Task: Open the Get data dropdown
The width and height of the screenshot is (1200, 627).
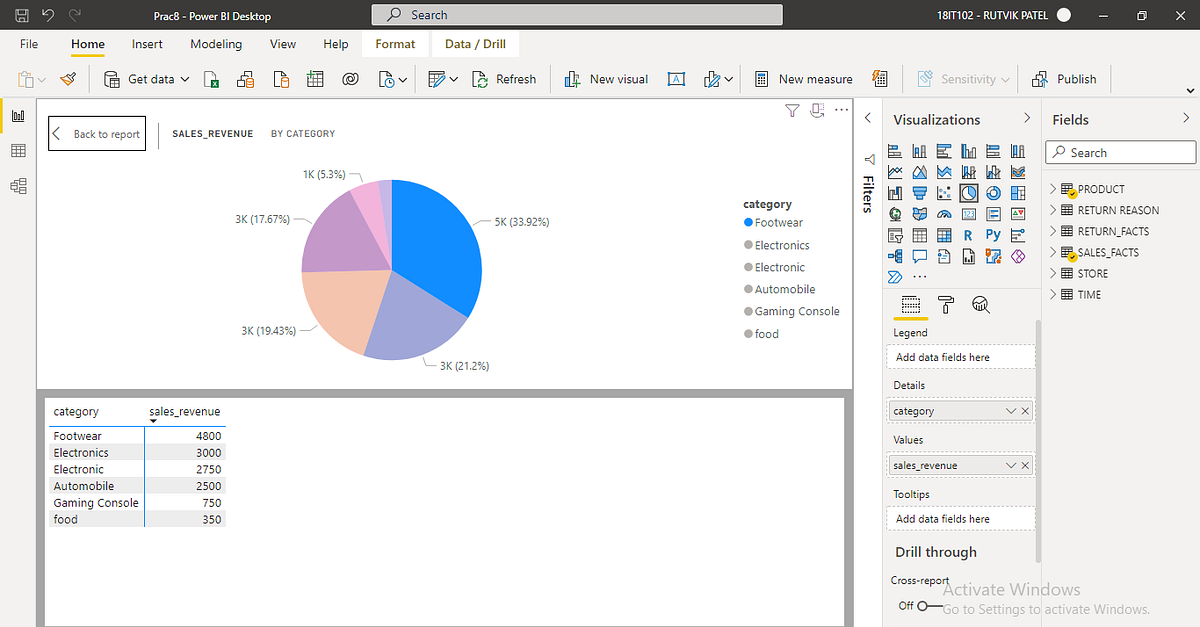Action: [186, 78]
